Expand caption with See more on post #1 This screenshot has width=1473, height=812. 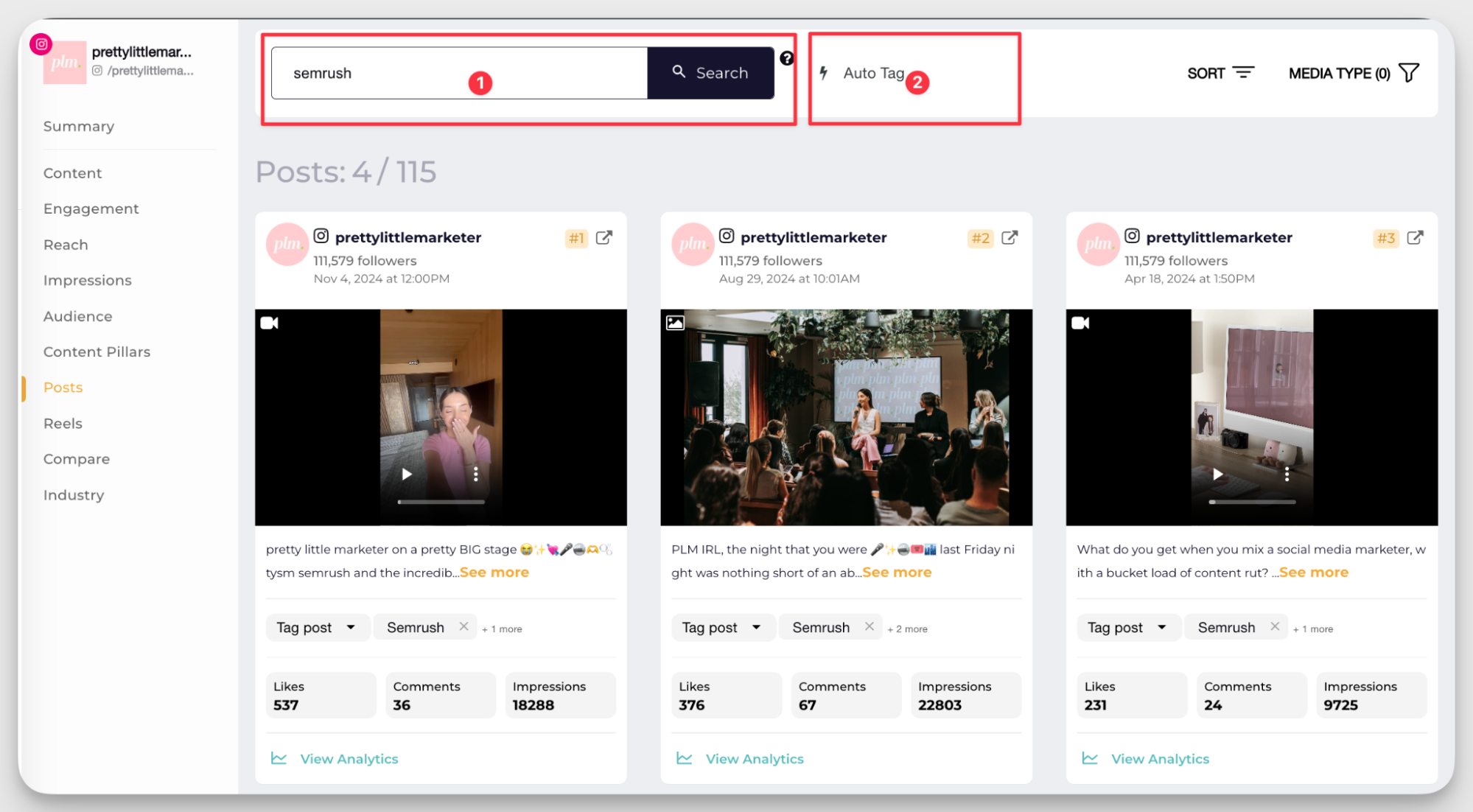coord(494,573)
